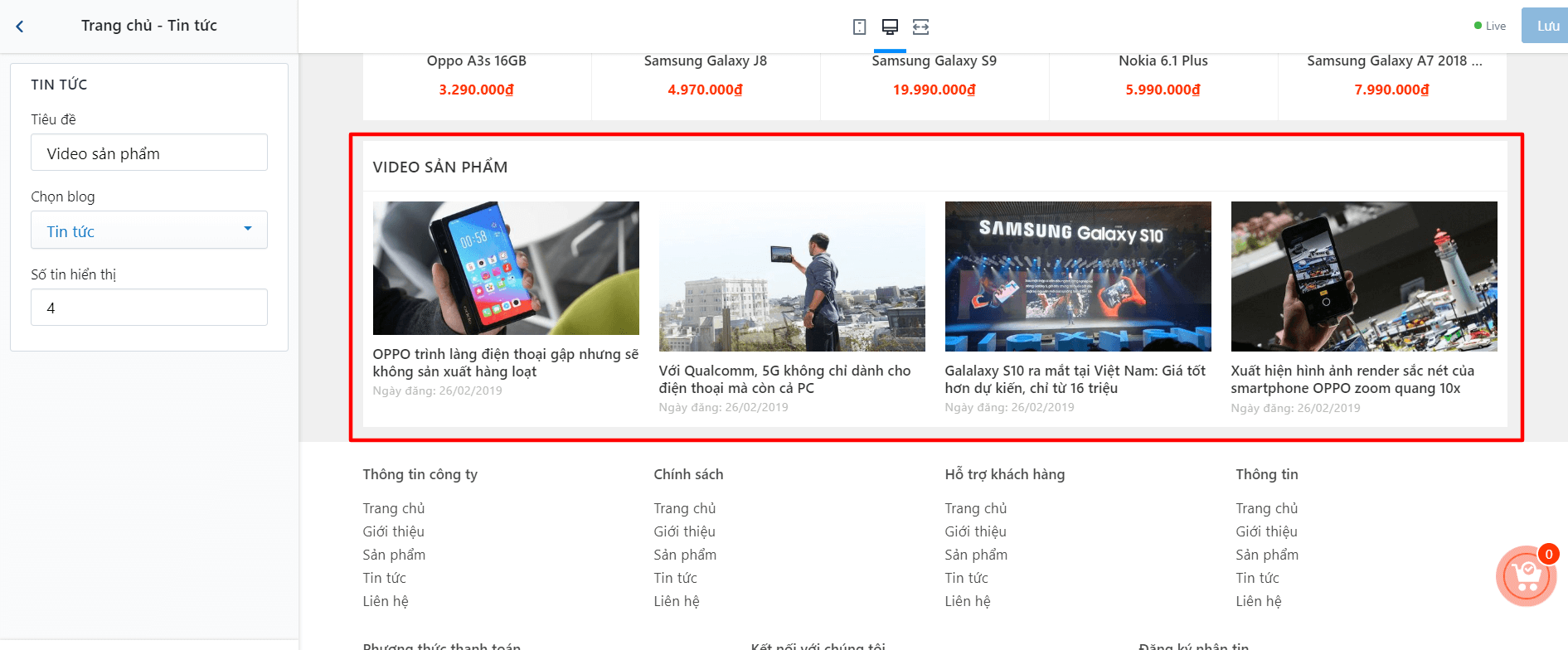Click the 5.990.000₫ price
The height and width of the screenshot is (650, 1568).
(1163, 90)
